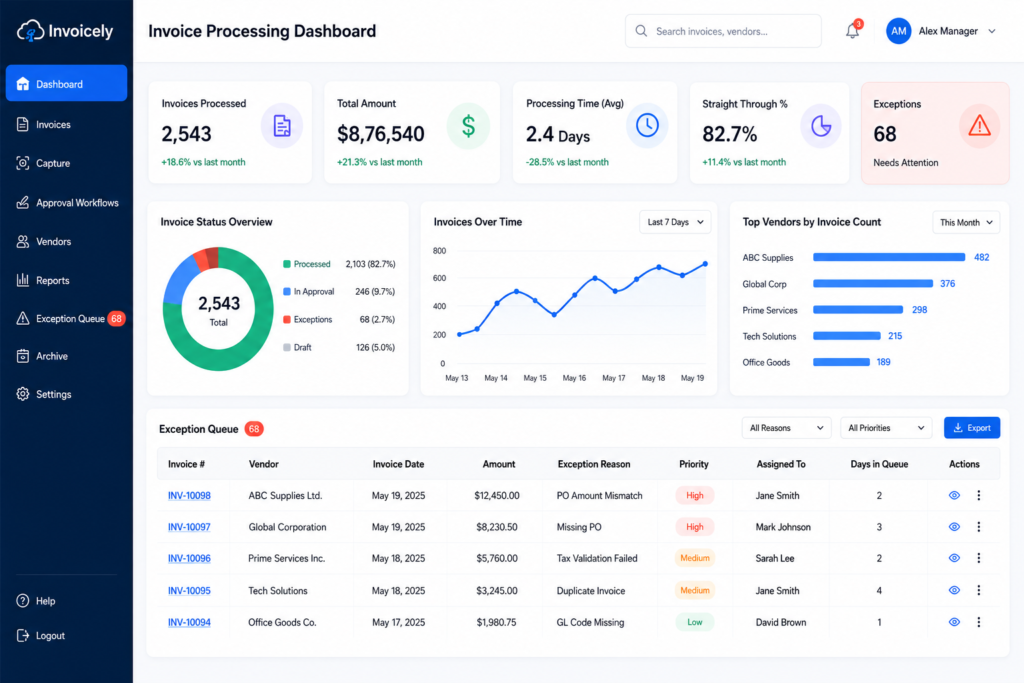
Task: Open more actions for INV-10094
Action: point(978,622)
